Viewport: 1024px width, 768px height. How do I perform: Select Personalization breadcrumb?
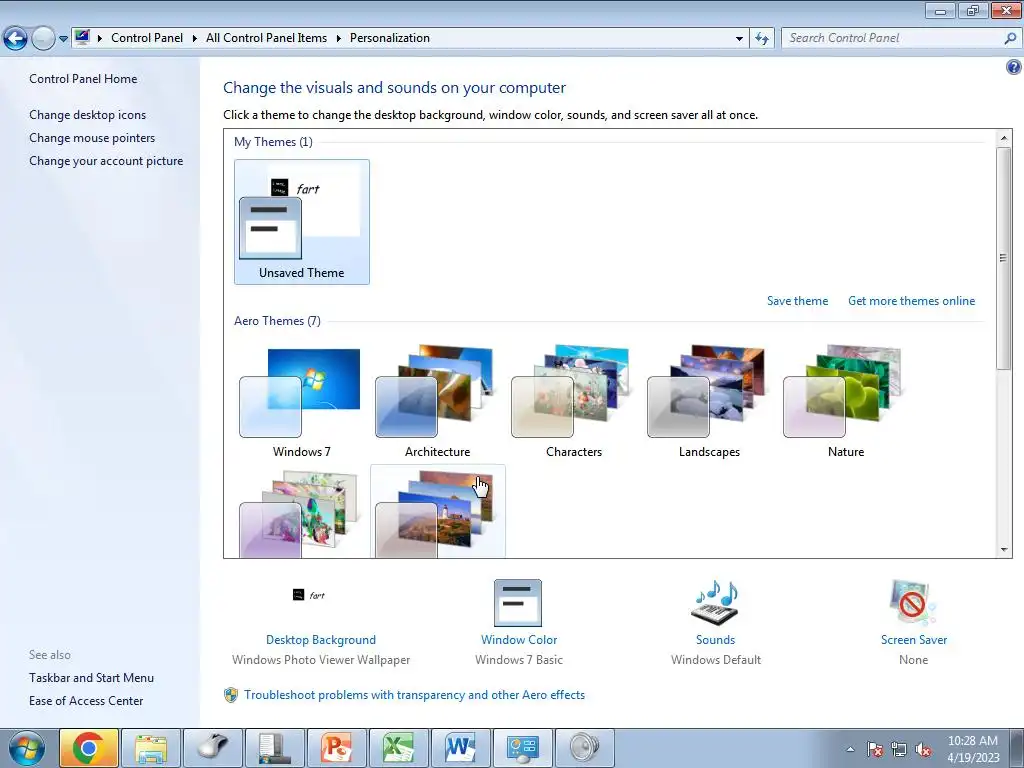coord(390,38)
